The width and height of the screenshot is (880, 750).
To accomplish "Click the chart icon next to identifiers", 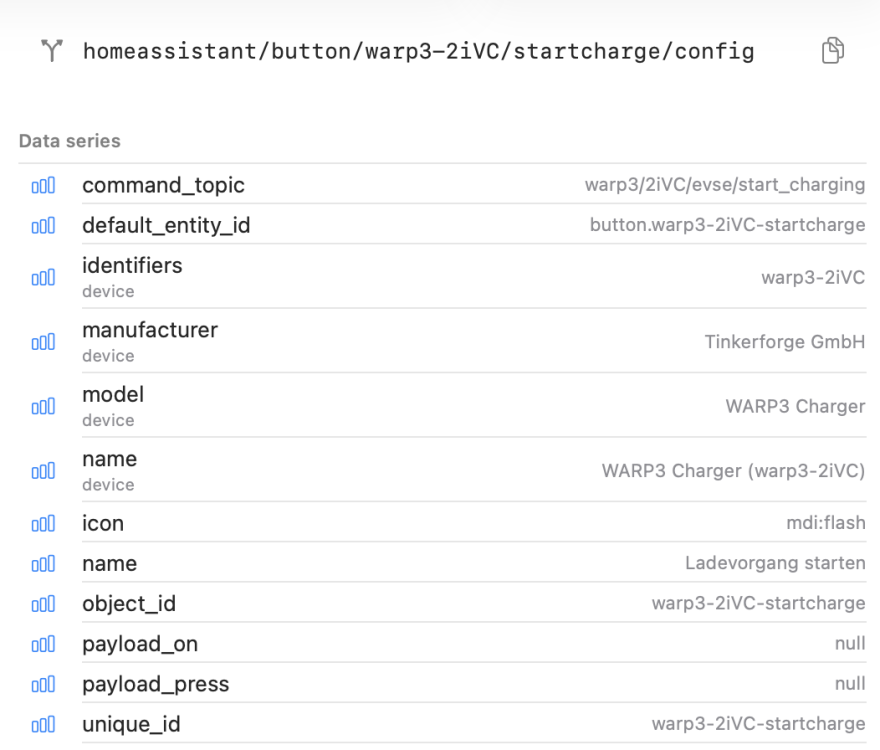I will [43, 277].
